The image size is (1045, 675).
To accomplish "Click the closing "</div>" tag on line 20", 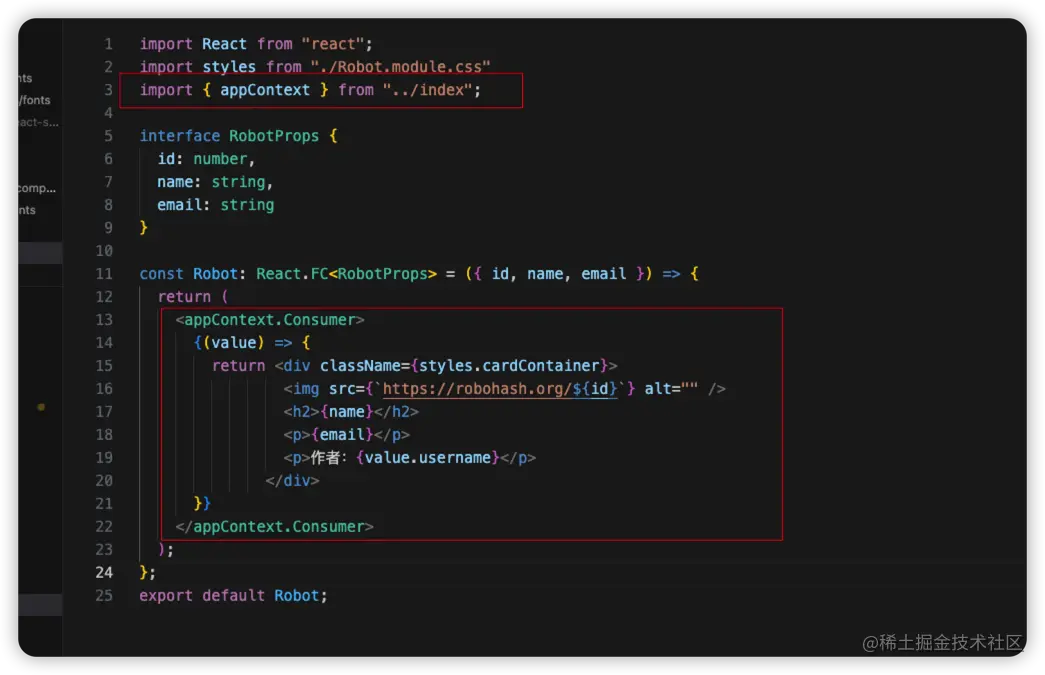I will [292, 480].
